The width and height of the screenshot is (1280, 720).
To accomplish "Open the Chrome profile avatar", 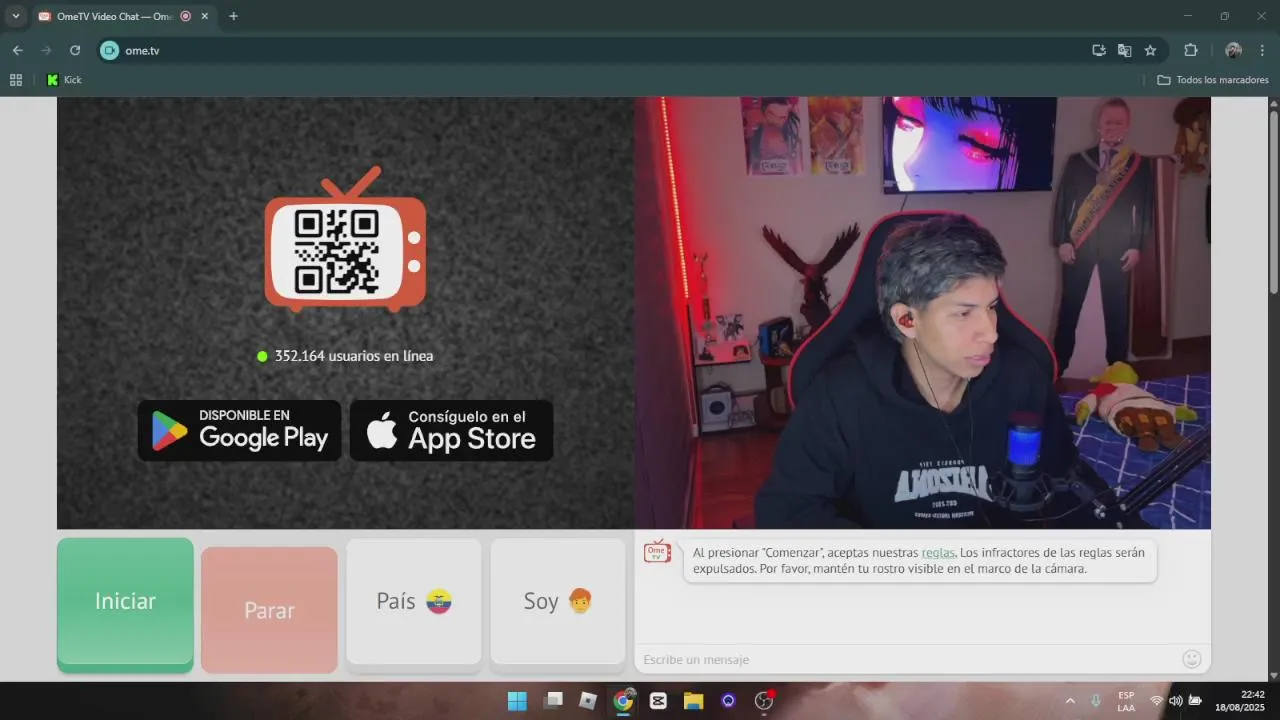I will click(1233, 50).
